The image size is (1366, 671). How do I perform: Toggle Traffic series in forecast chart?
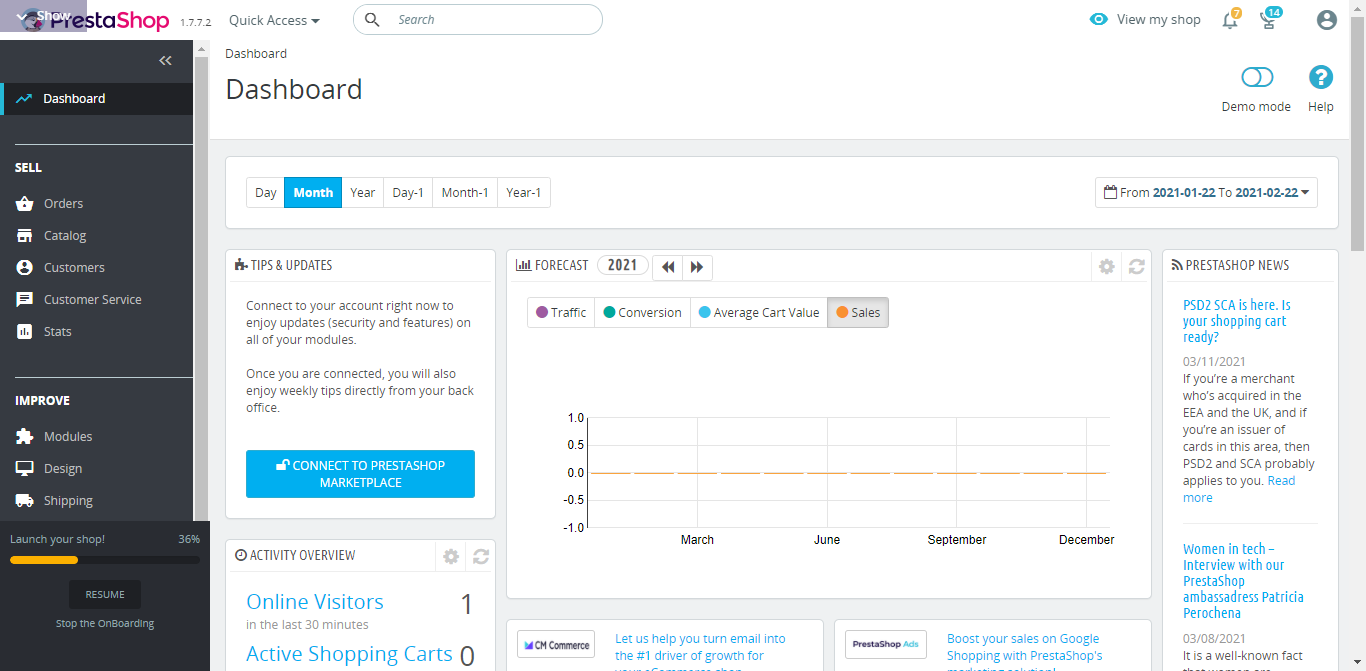point(561,313)
